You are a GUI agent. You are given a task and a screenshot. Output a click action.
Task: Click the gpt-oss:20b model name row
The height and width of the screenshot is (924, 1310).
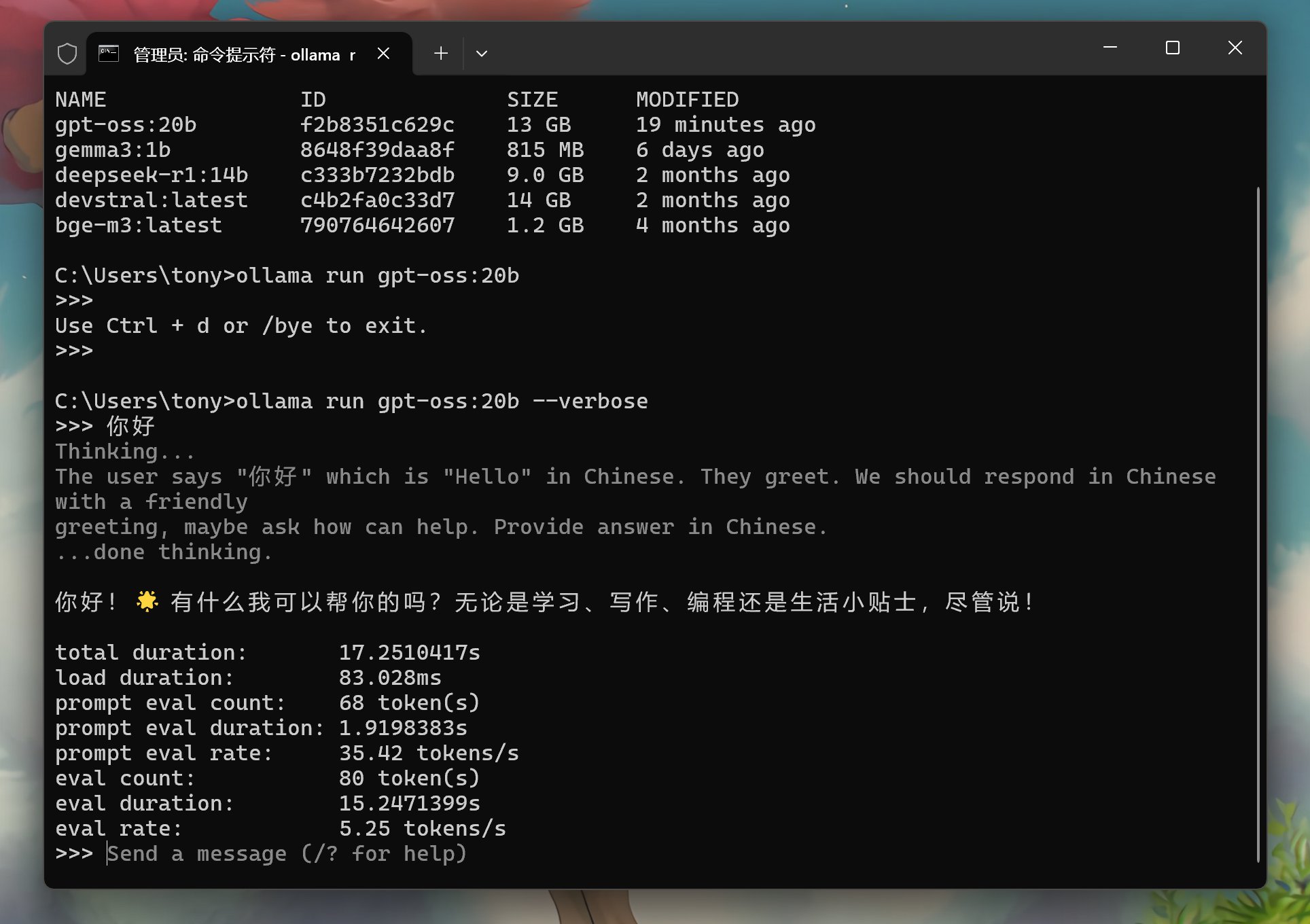pyautogui.click(x=126, y=125)
